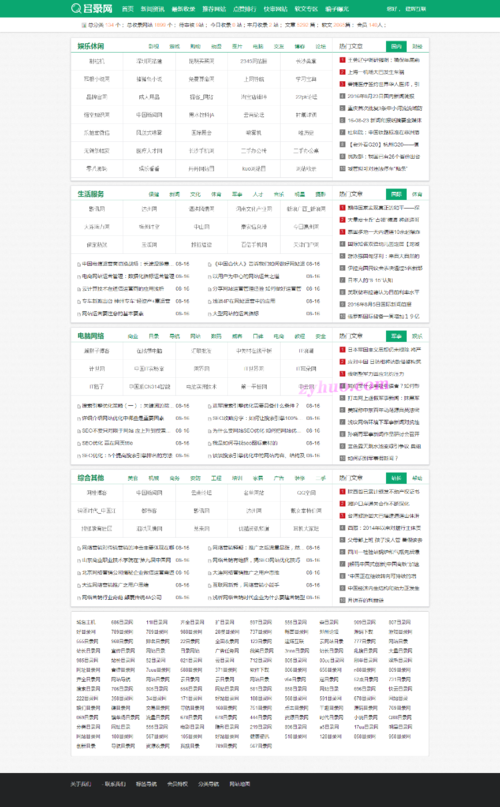The height and width of the screenshot is (807, 500).
Task: Select 广告 subcategory under 综合其他
Action: click(279, 478)
